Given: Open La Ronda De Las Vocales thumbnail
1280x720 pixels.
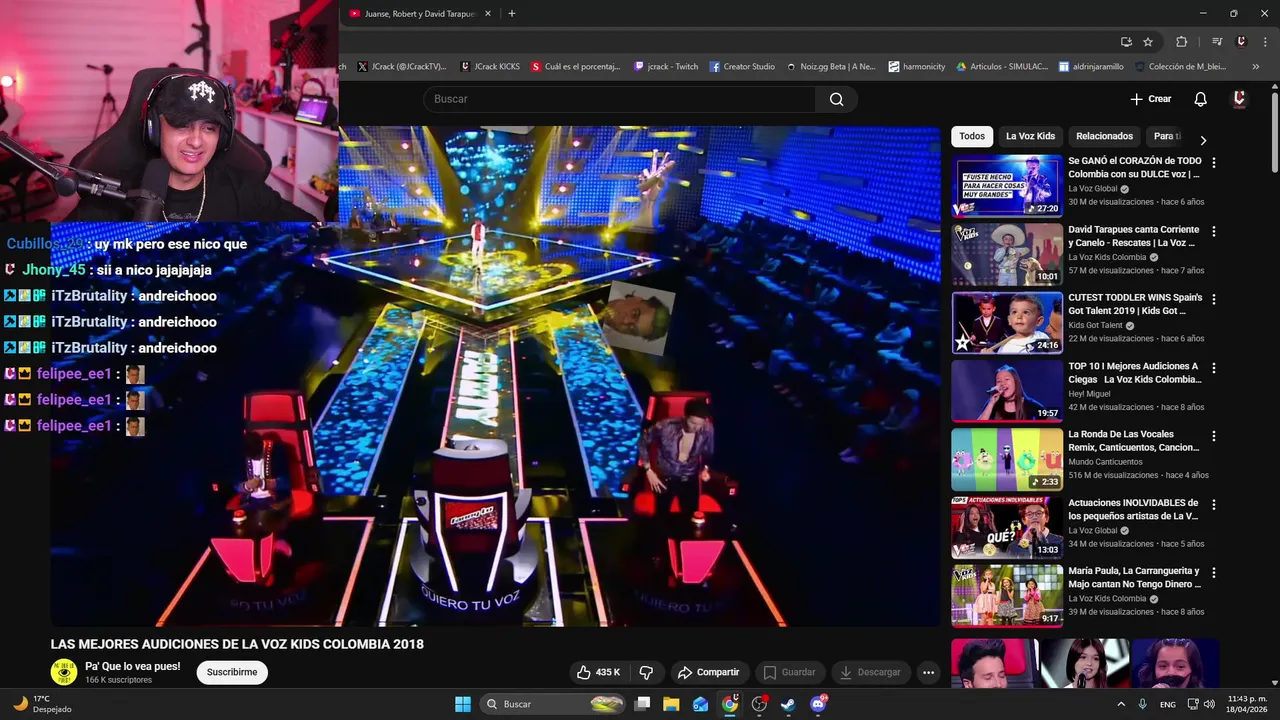Looking at the screenshot, I should (x=1007, y=460).
